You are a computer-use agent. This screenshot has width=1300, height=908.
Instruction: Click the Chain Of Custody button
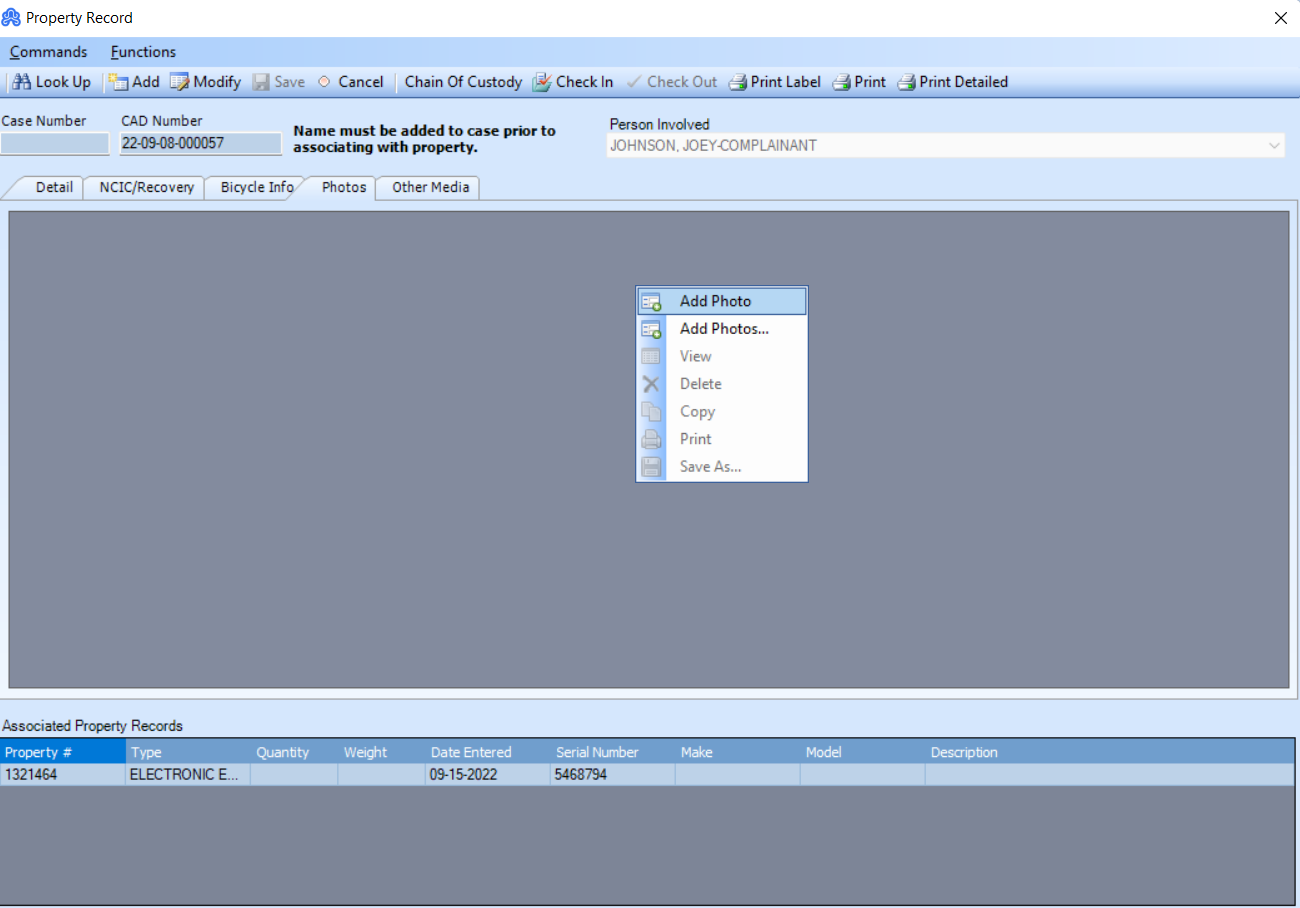tap(463, 82)
